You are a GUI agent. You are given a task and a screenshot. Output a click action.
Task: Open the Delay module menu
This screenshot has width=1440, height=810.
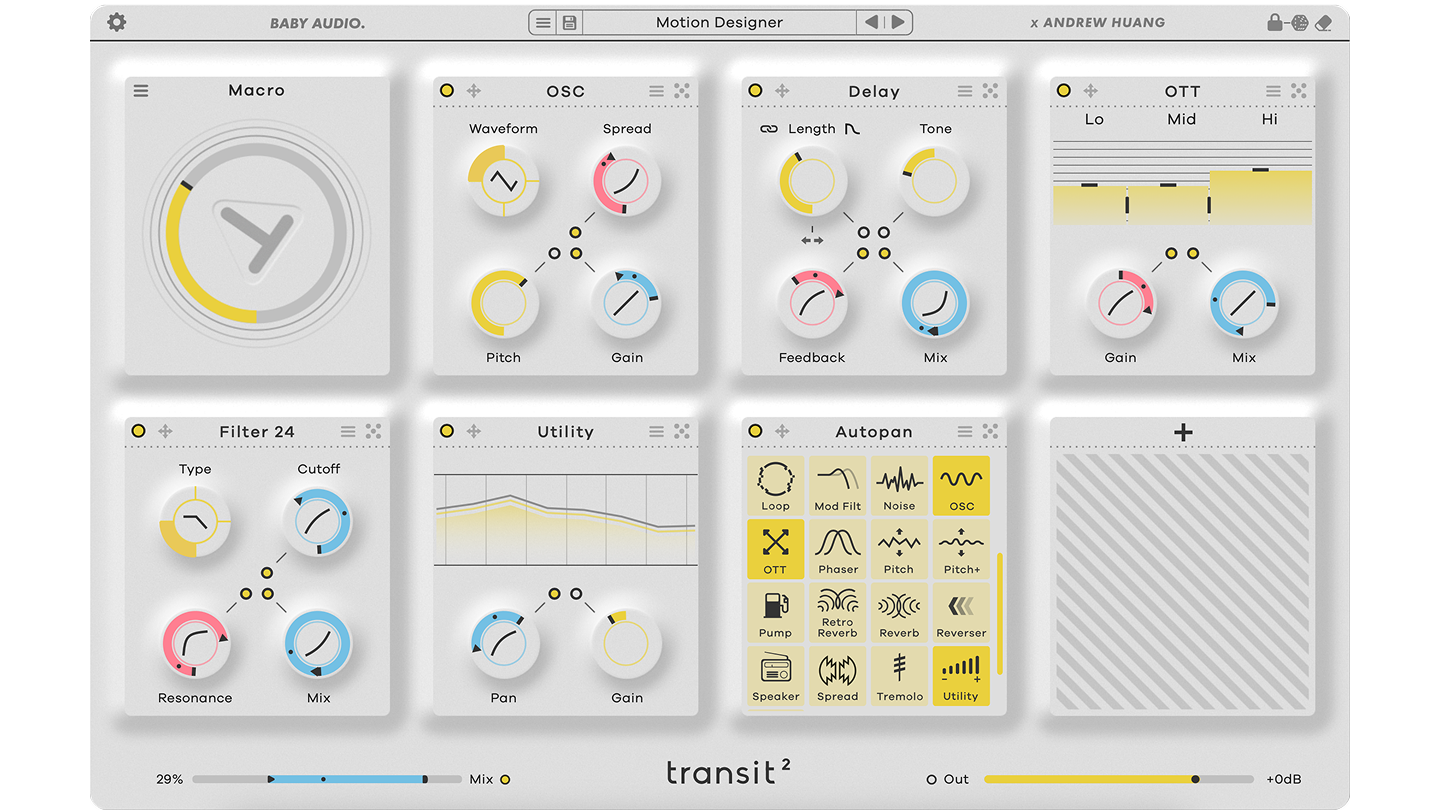point(964,91)
